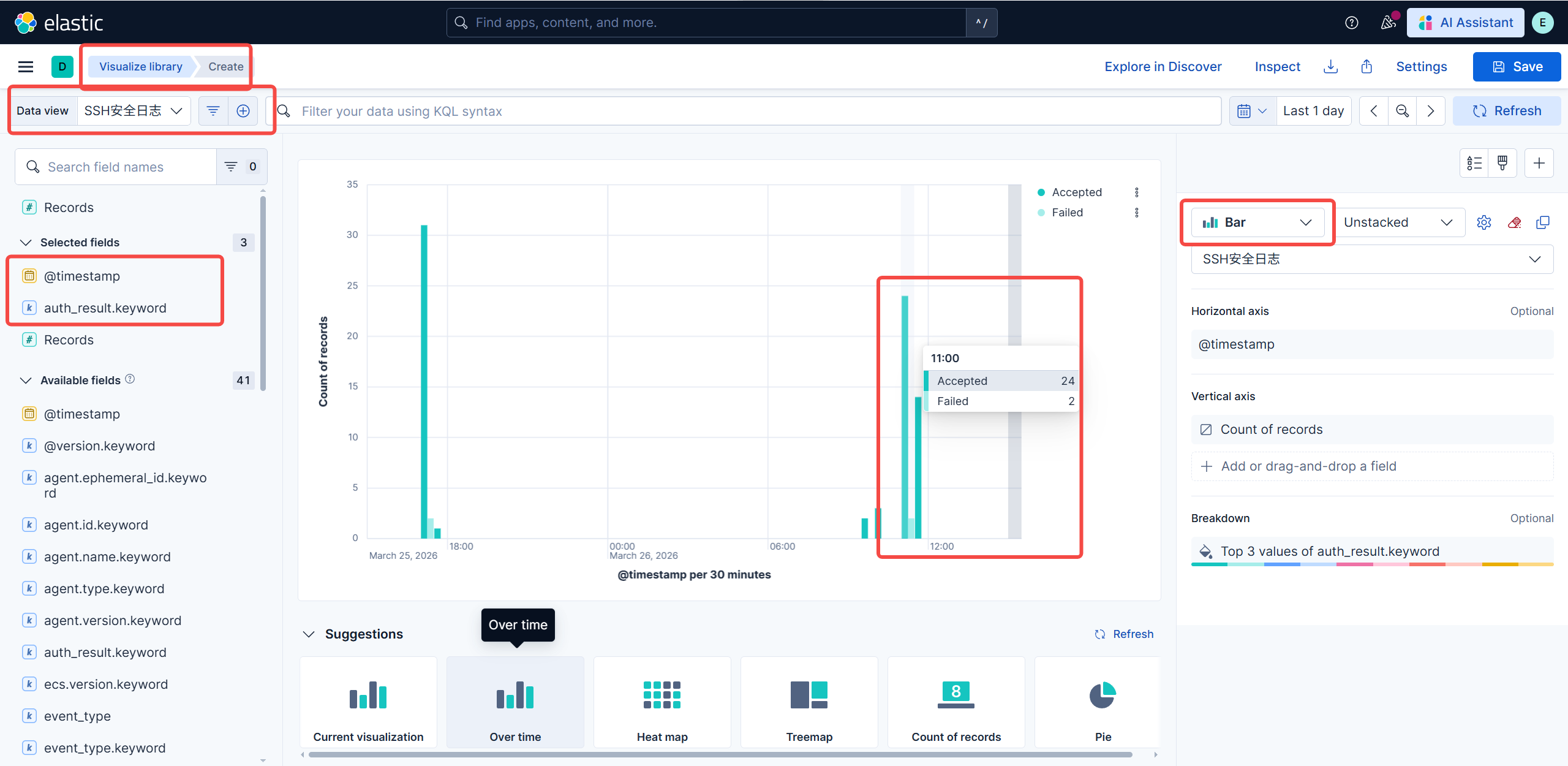This screenshot has height=766, width=1568.
Task: Open Explore in Discover link
Action: [1163, 67]
